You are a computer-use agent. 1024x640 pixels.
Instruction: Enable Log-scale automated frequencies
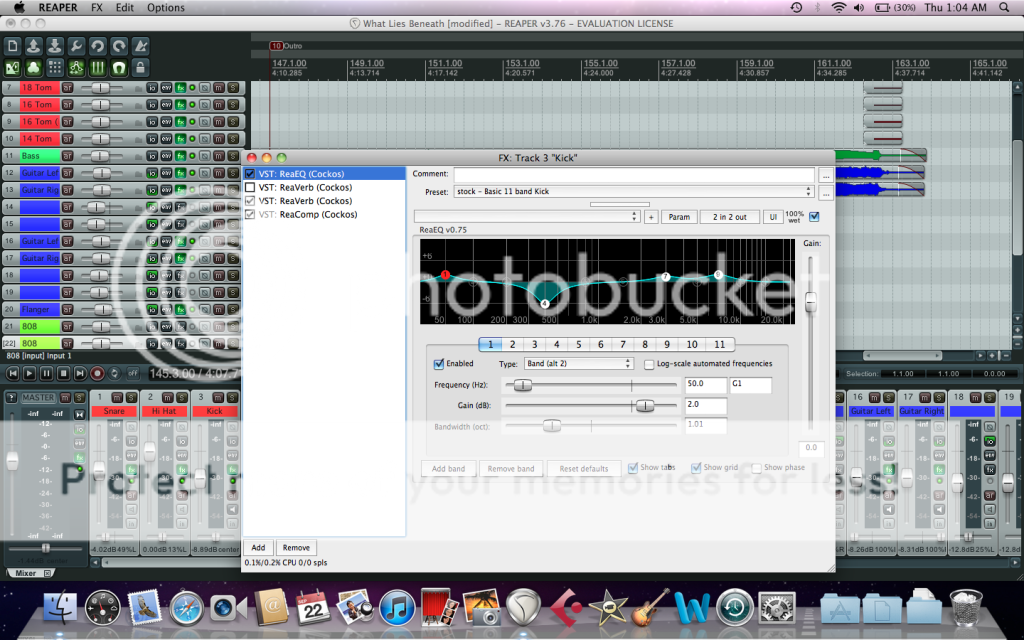(x=649, y=364)
